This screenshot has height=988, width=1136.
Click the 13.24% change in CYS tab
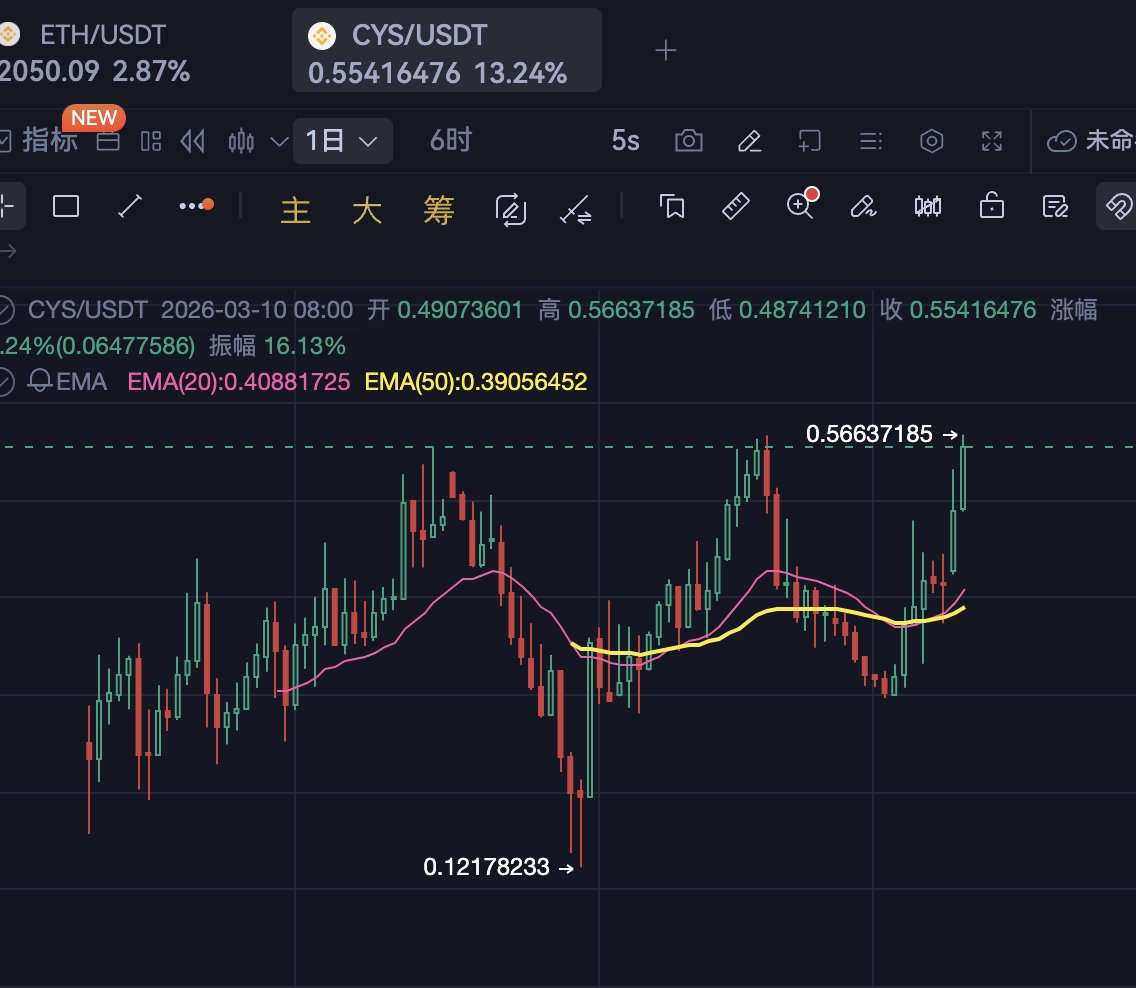520,73
